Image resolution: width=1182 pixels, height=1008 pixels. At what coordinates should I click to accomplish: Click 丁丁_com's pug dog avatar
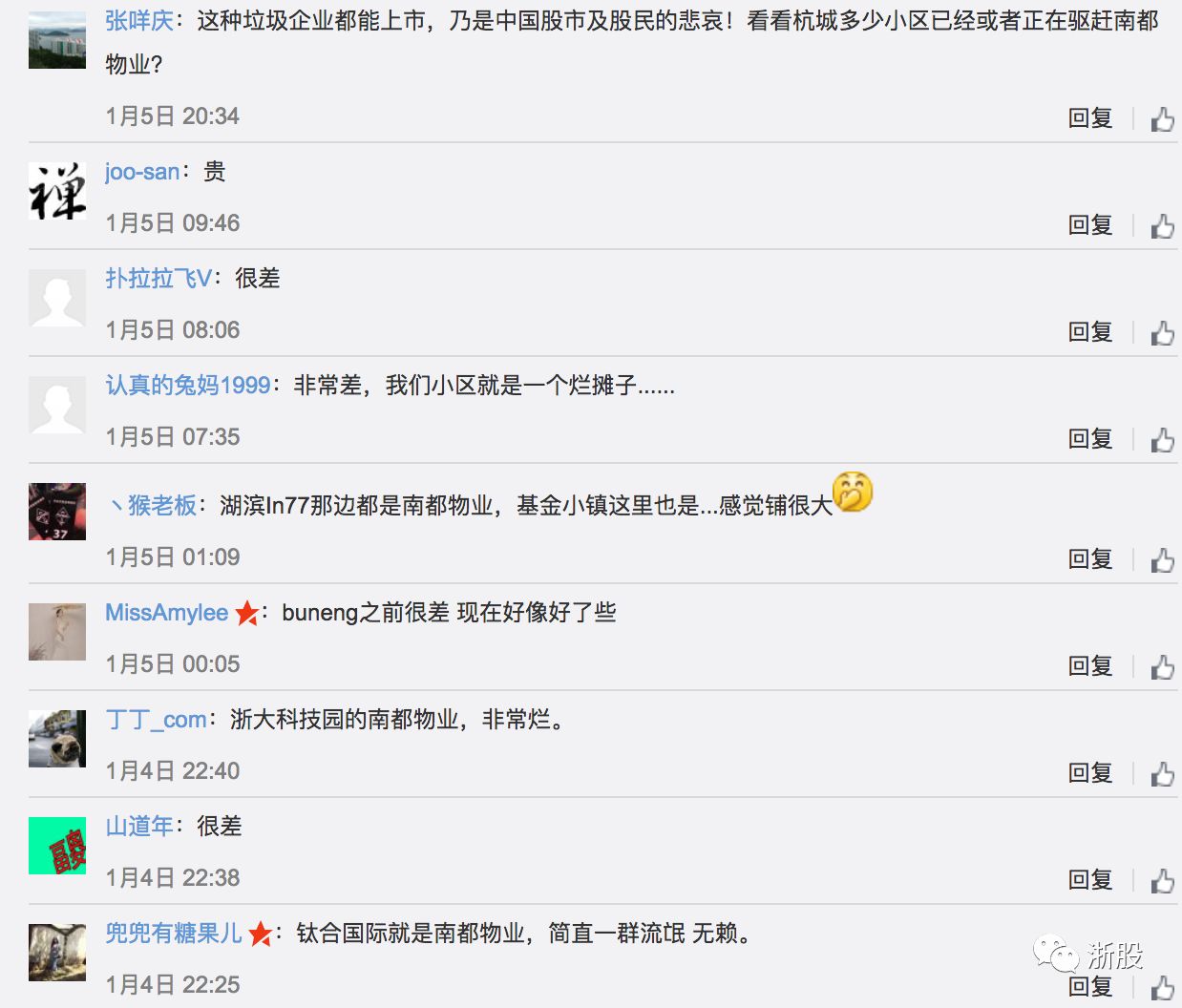[57, 739]
